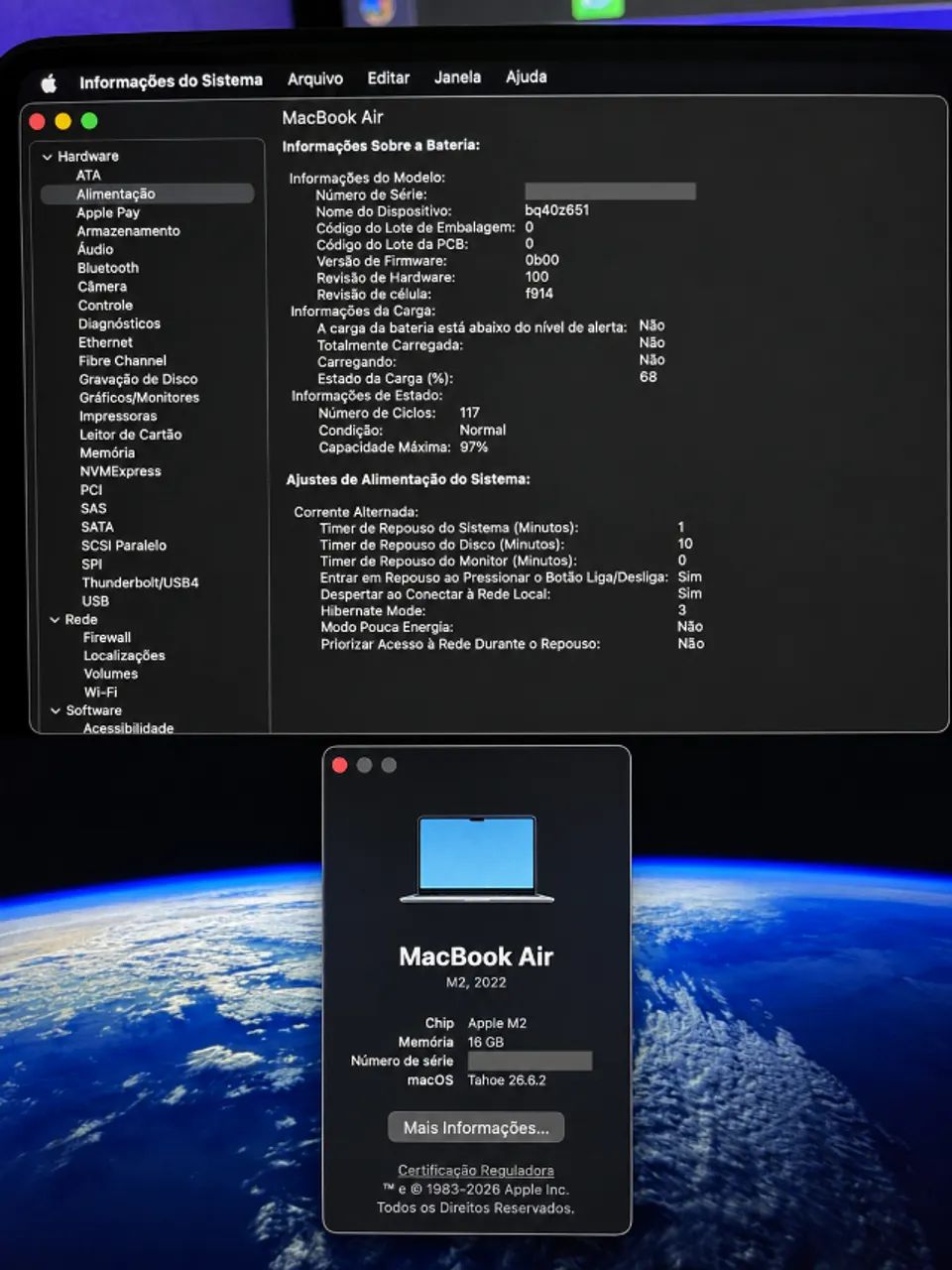Click the Estado da Carga value 68
This screenshot has height=1270, width=952.
coord(649,377)
